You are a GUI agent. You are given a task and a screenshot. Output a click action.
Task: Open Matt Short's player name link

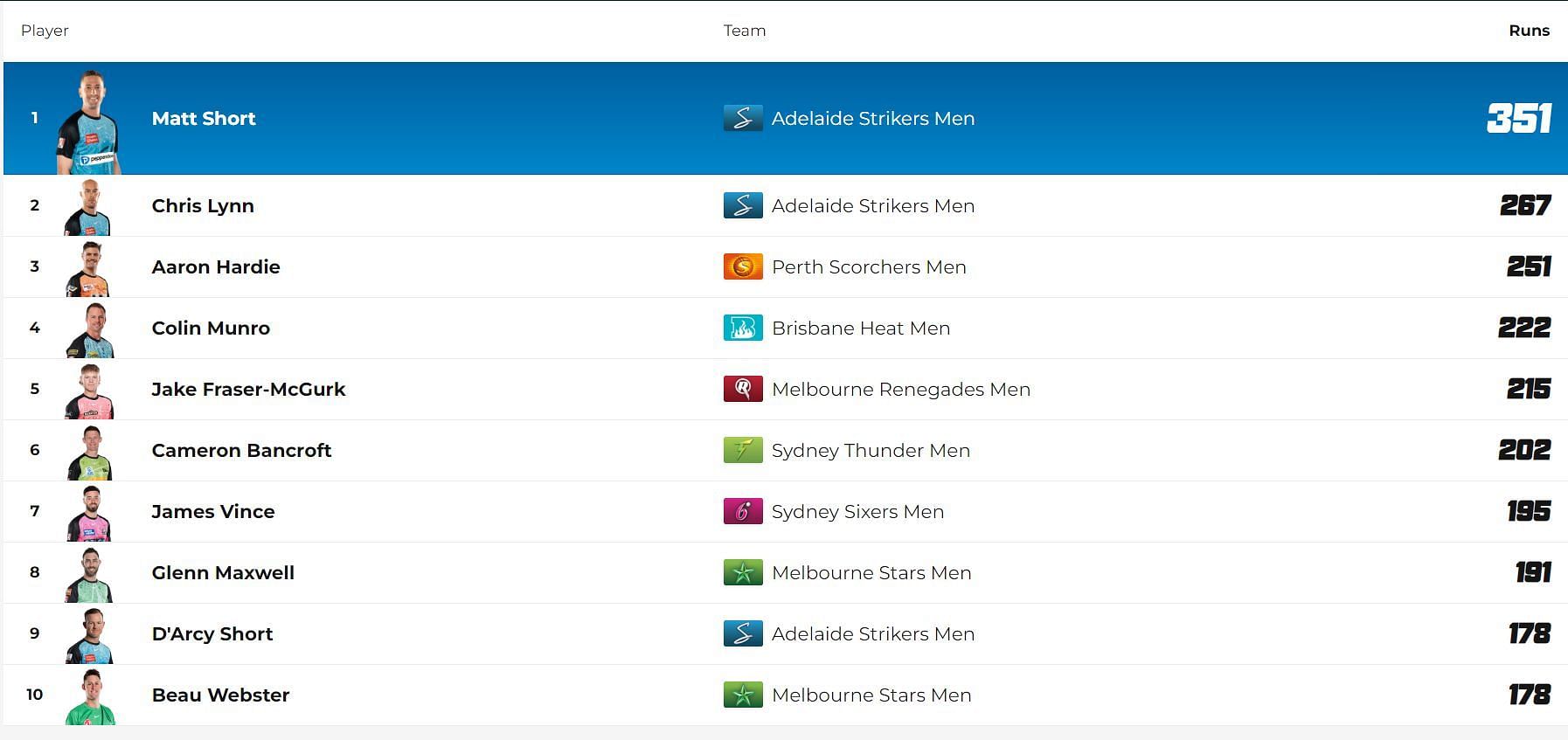(204, 118)
